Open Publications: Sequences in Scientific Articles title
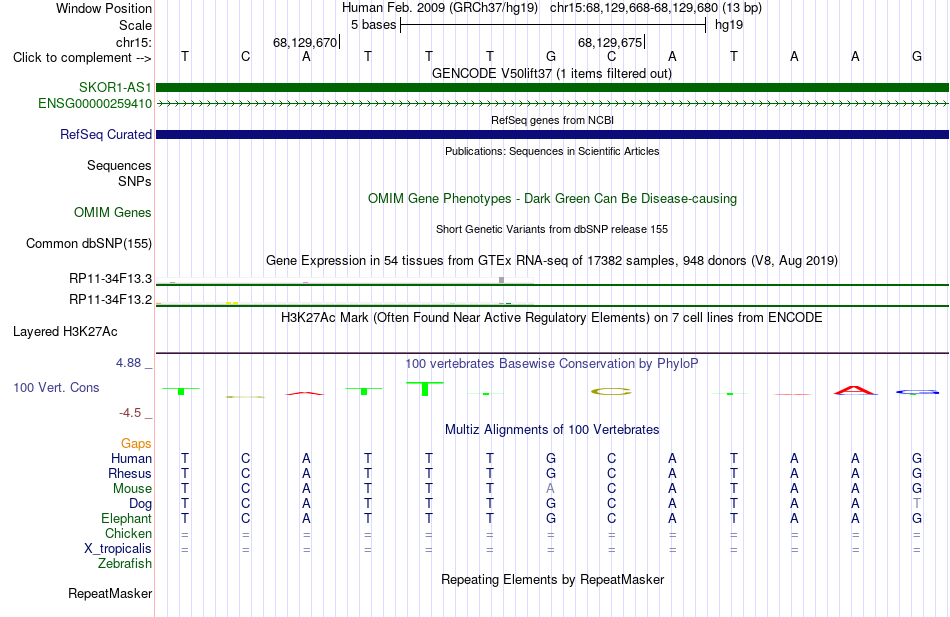Viewport: 950px width, 617px height. 552,151
